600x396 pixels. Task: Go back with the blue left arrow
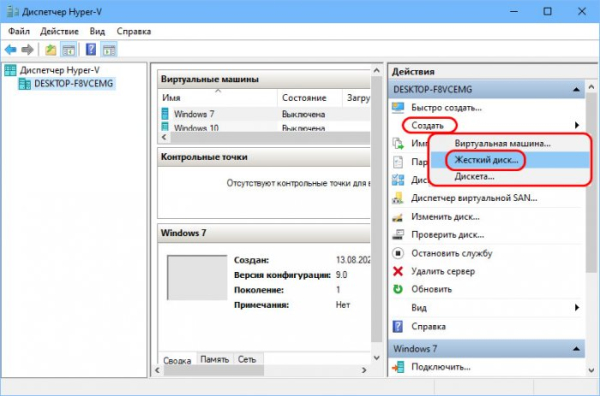point(11,49)
